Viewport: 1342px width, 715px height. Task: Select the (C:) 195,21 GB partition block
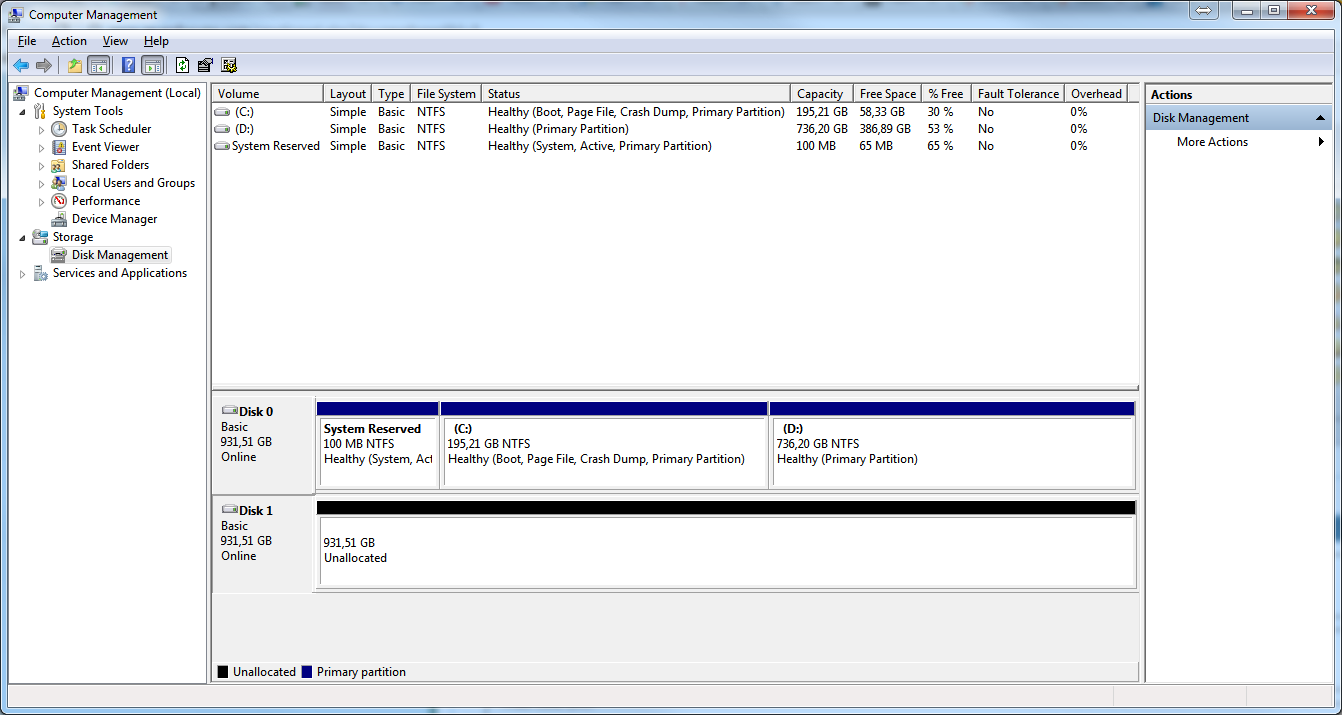pos(604,445)
